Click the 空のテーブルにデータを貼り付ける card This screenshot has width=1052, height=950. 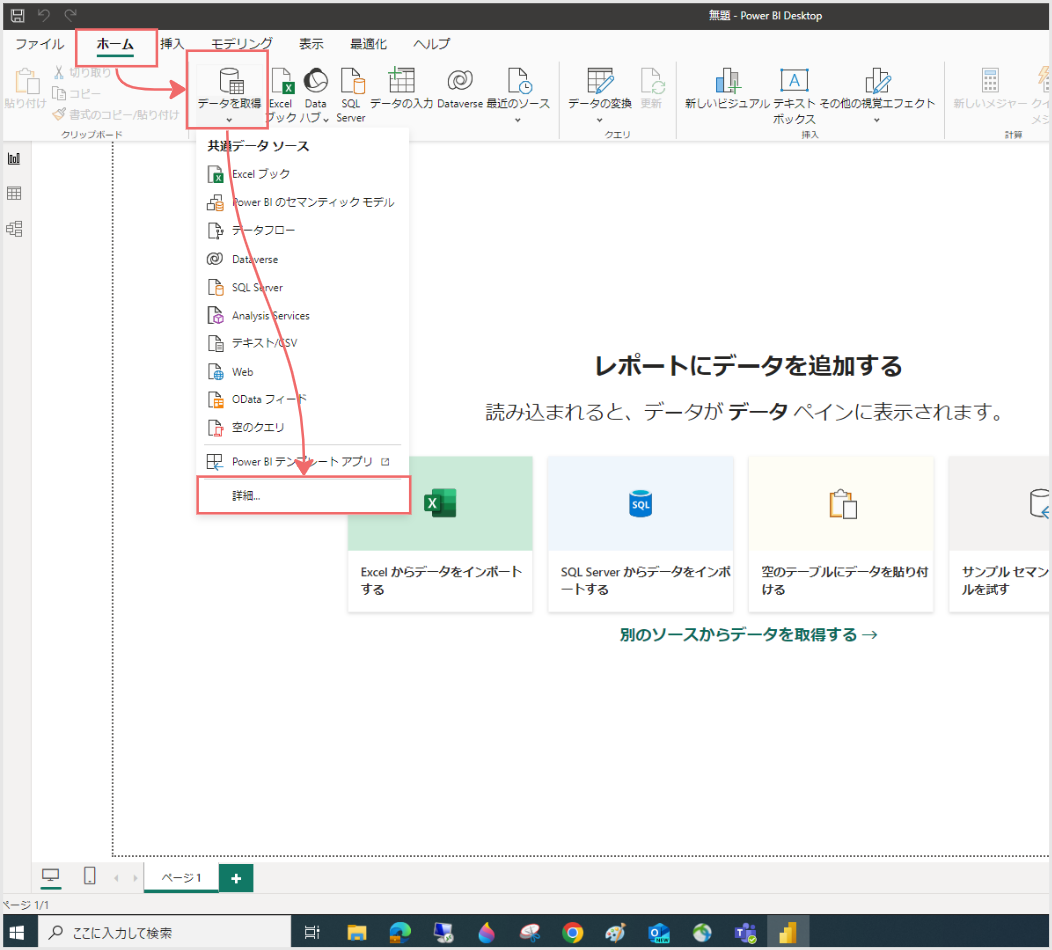841,534
